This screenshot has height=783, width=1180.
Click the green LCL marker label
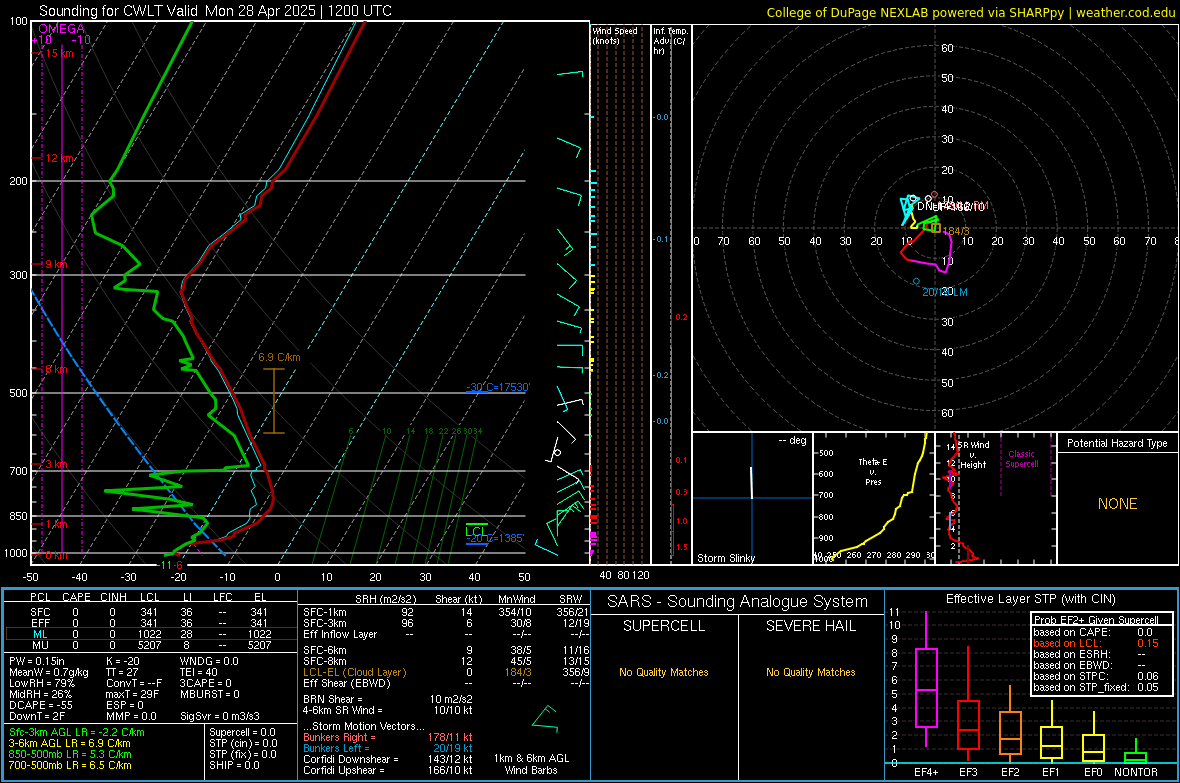click(475, 532)
